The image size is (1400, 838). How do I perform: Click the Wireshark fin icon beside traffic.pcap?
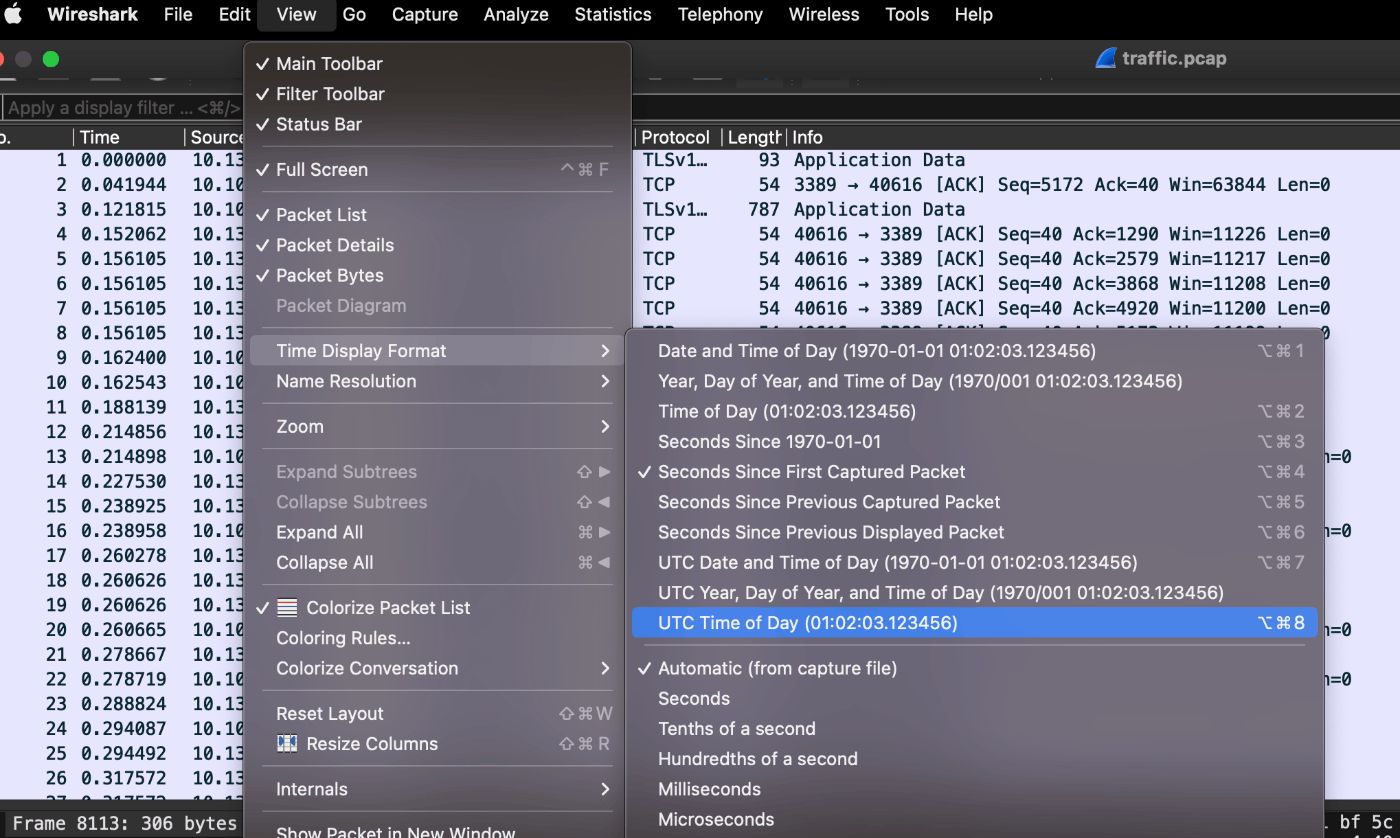pyautogui.click(x=1105, y=58)
